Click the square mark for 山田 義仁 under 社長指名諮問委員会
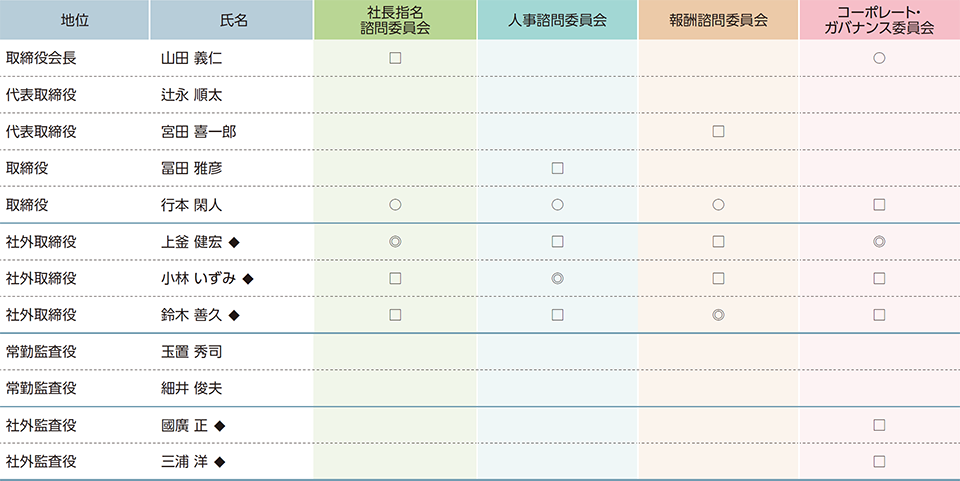This screenshot has width=960, height=481. click(395, 58)
